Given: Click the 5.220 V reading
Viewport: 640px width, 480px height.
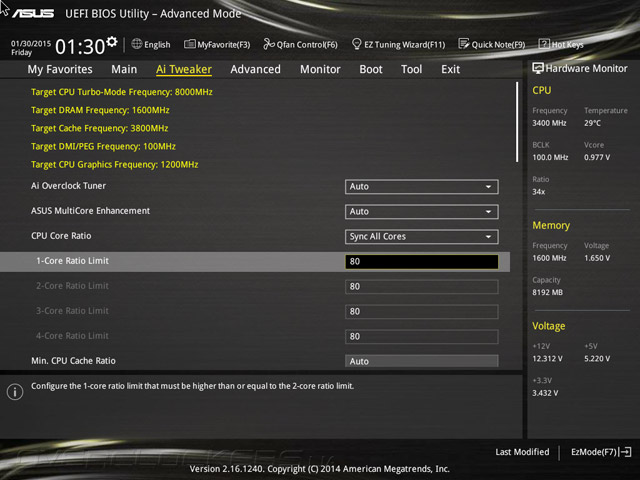Looking at the screenshot, I should [x=597, y=358].
